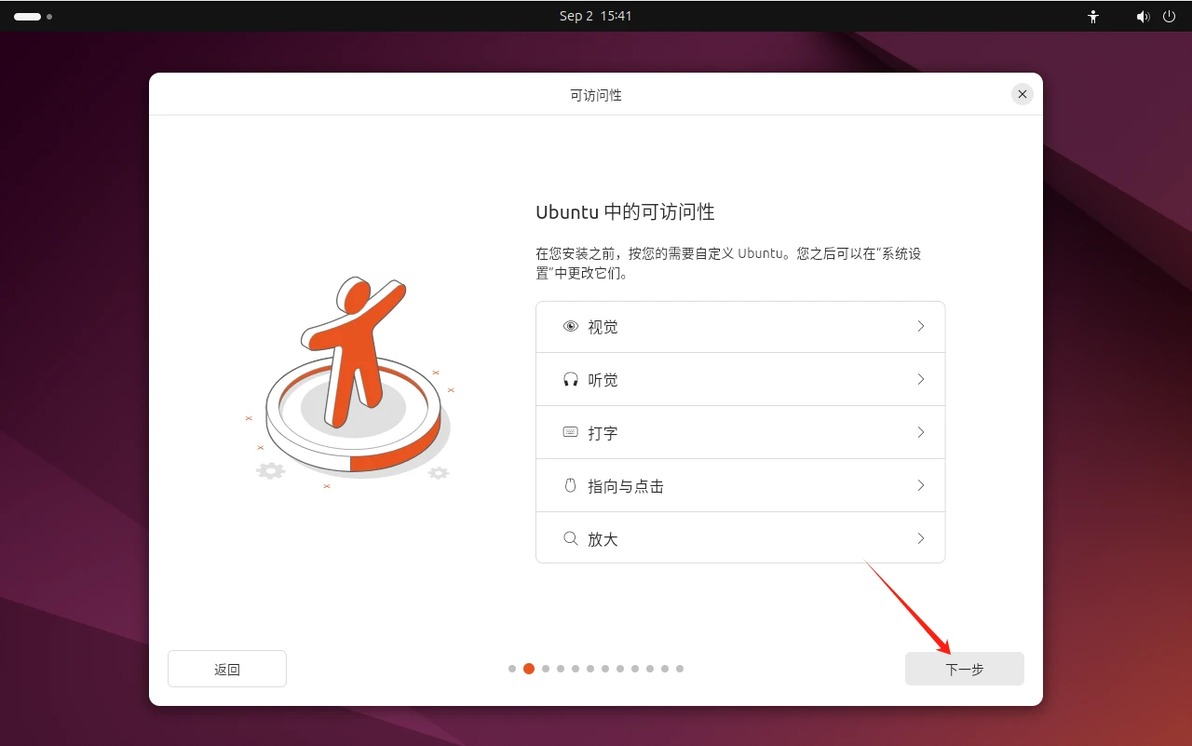
Task: Open the 指向与点击 settings
Action: point(740,485)
